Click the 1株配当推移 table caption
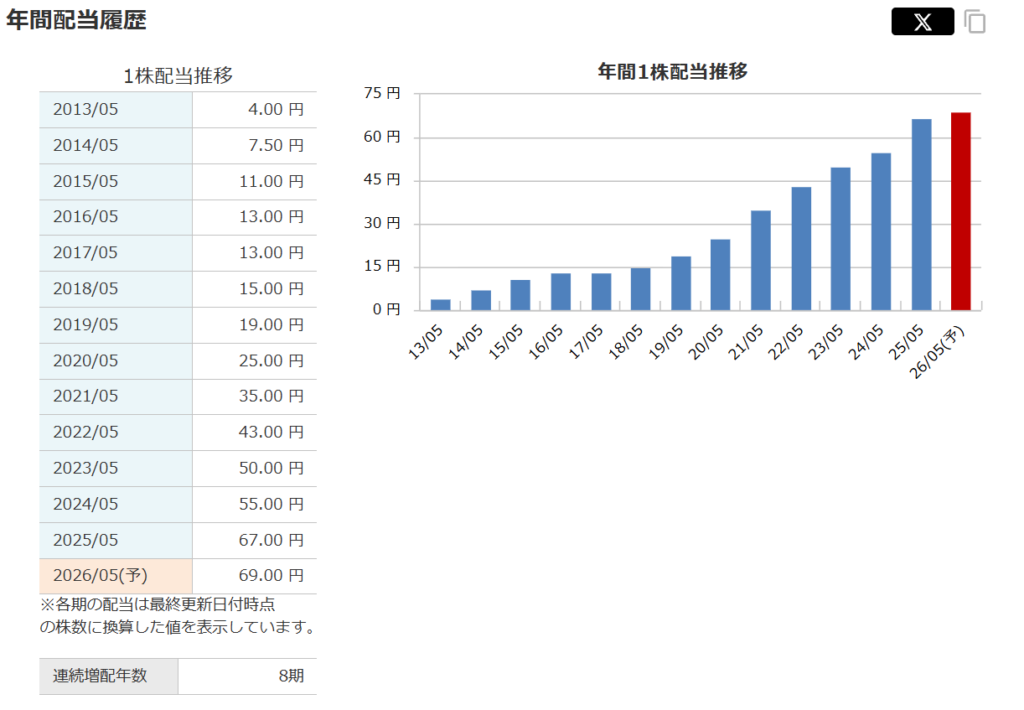Image resolution: width=1024 pixels, height=710 pixels. (178, 76)
